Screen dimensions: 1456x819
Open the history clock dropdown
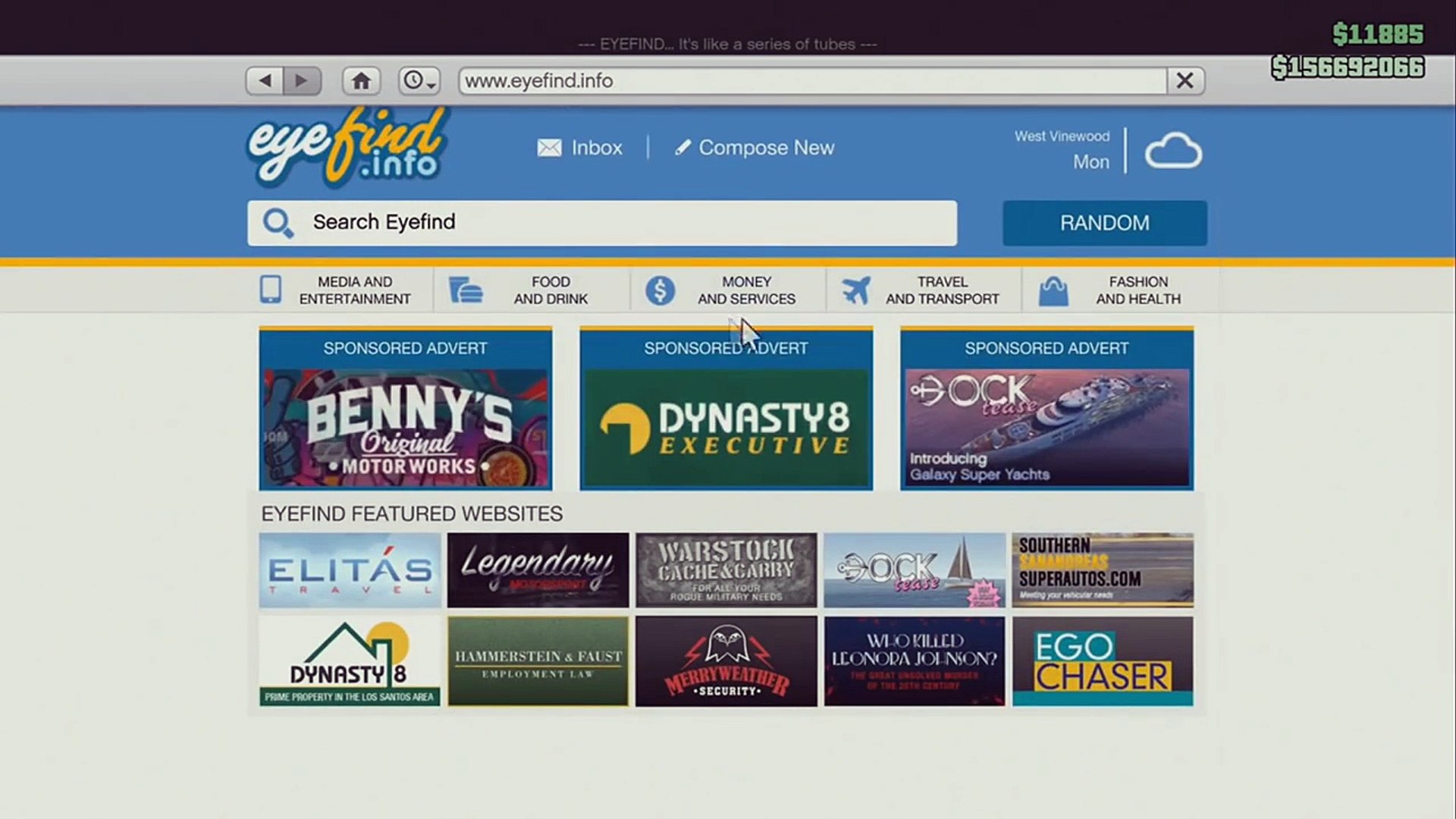[x=419, y=80]
